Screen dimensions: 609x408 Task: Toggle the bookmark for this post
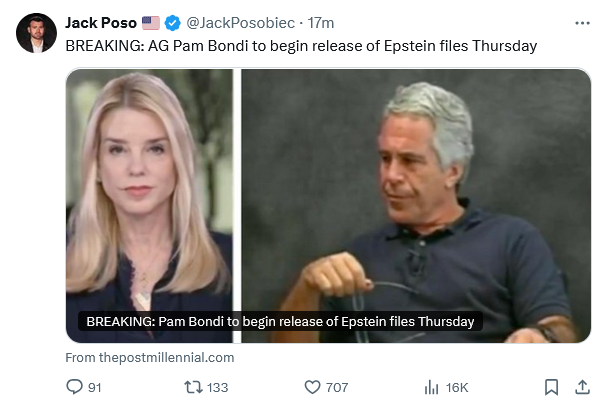[x=551, y=387]
